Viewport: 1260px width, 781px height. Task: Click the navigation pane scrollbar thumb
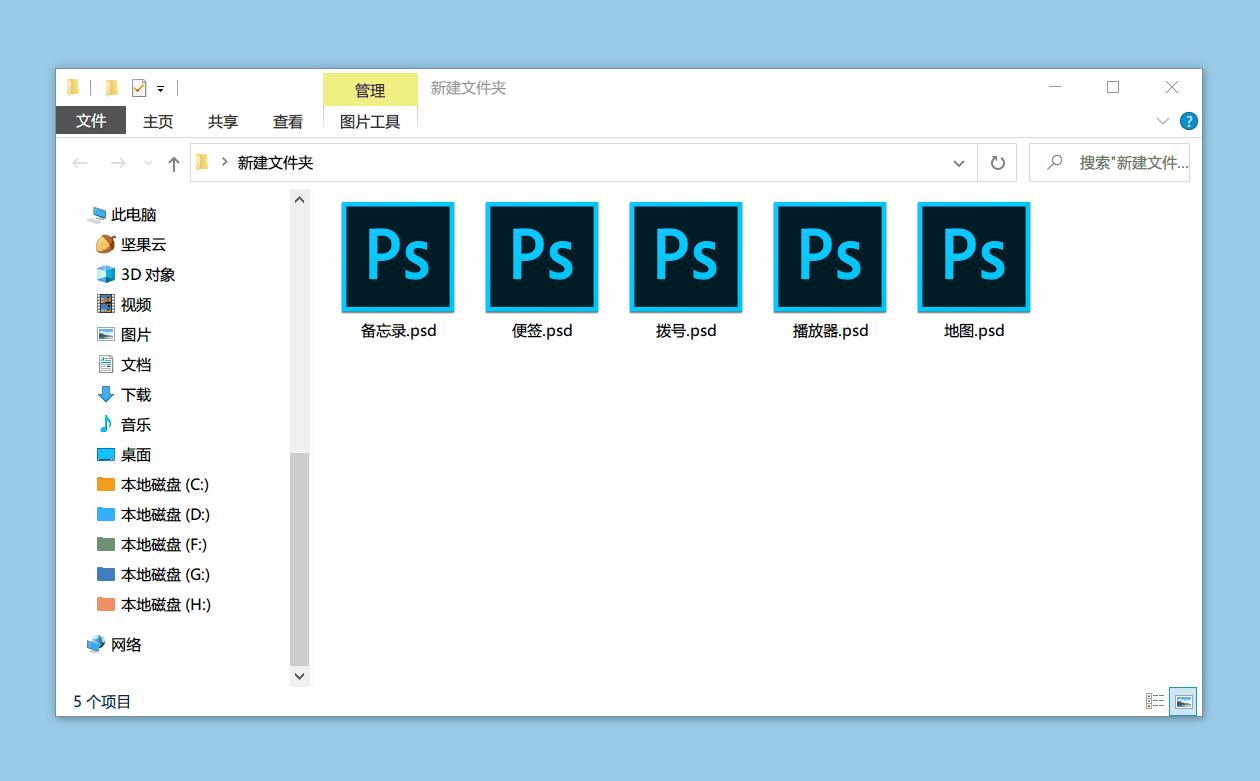[300, 559]
